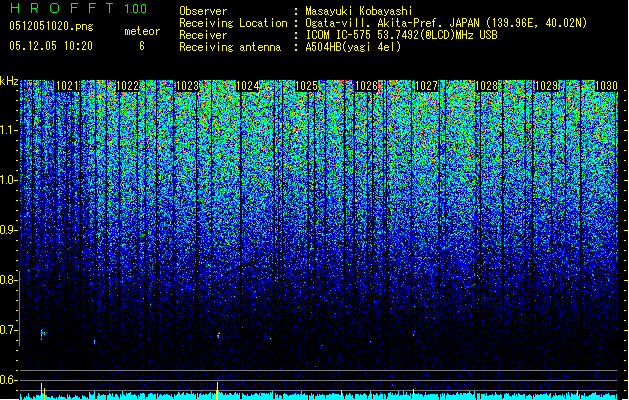Click time marker 1028

(486, 86)
